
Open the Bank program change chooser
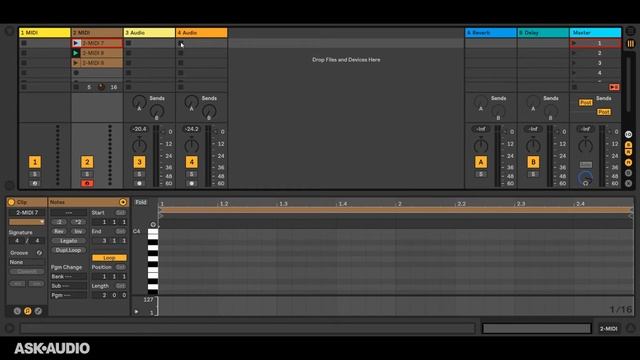tap(69, 276)
